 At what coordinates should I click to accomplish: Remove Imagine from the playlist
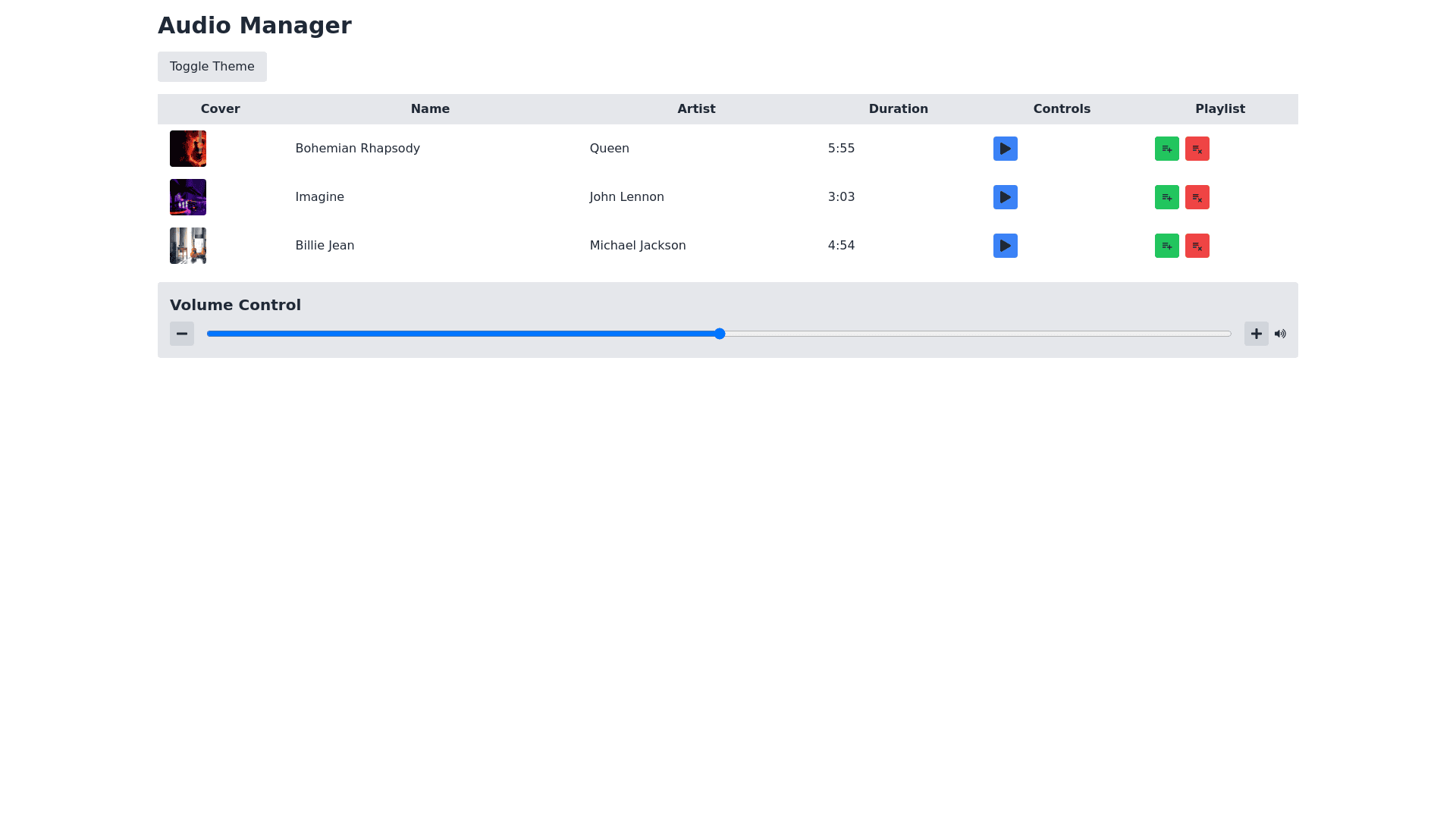[1197, 197]
